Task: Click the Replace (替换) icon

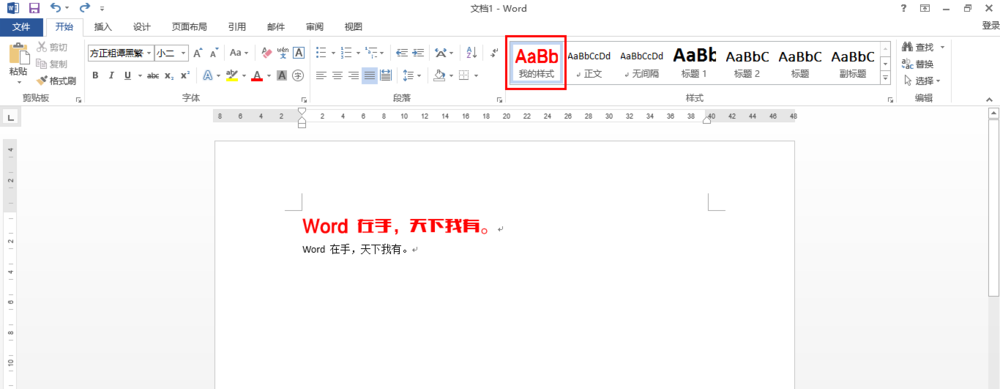Action: click(908, 64)
